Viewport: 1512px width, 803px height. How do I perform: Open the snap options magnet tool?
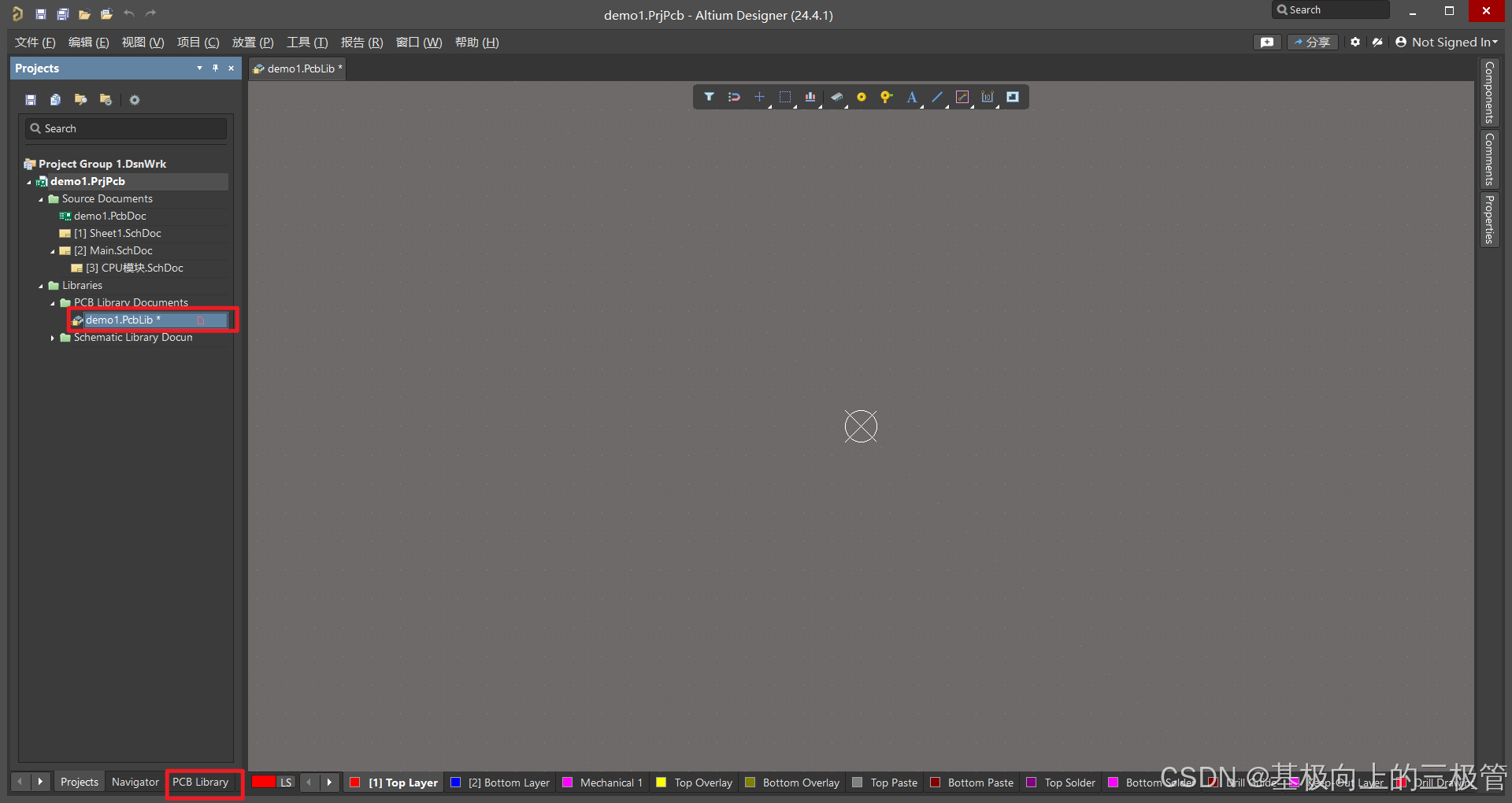(x=734, y=97)
